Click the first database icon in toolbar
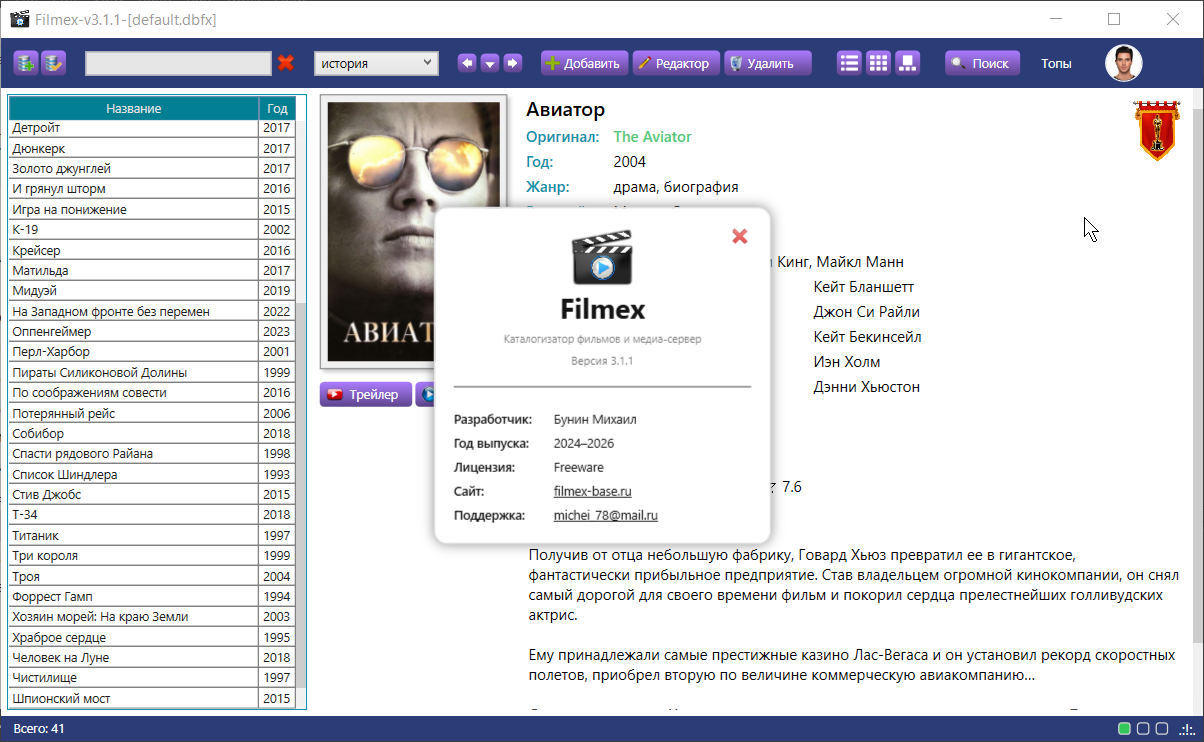This screenshot has width=1204, height=742. point(26,63)
